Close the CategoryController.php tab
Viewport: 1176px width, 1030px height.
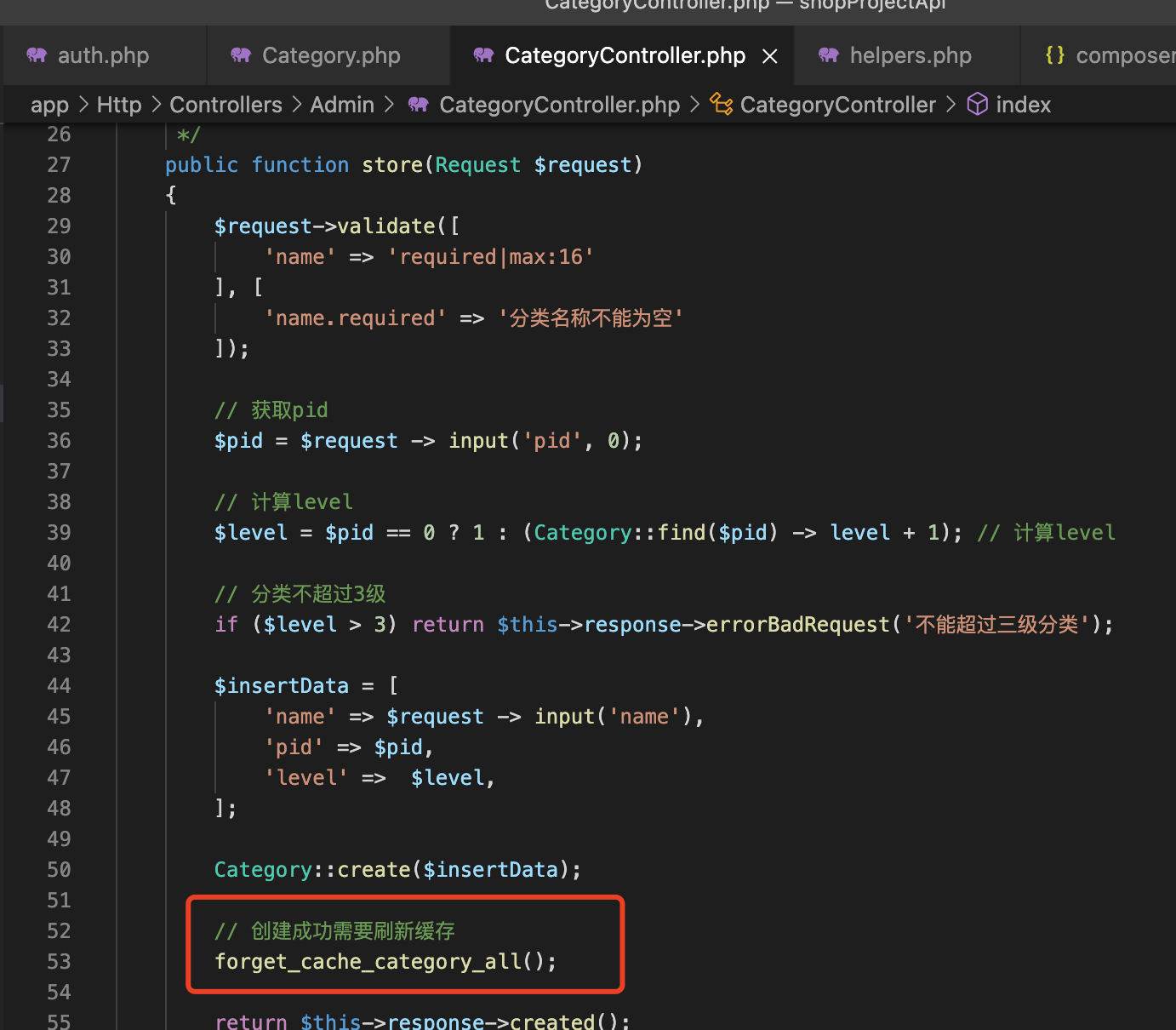coord(770,56)
